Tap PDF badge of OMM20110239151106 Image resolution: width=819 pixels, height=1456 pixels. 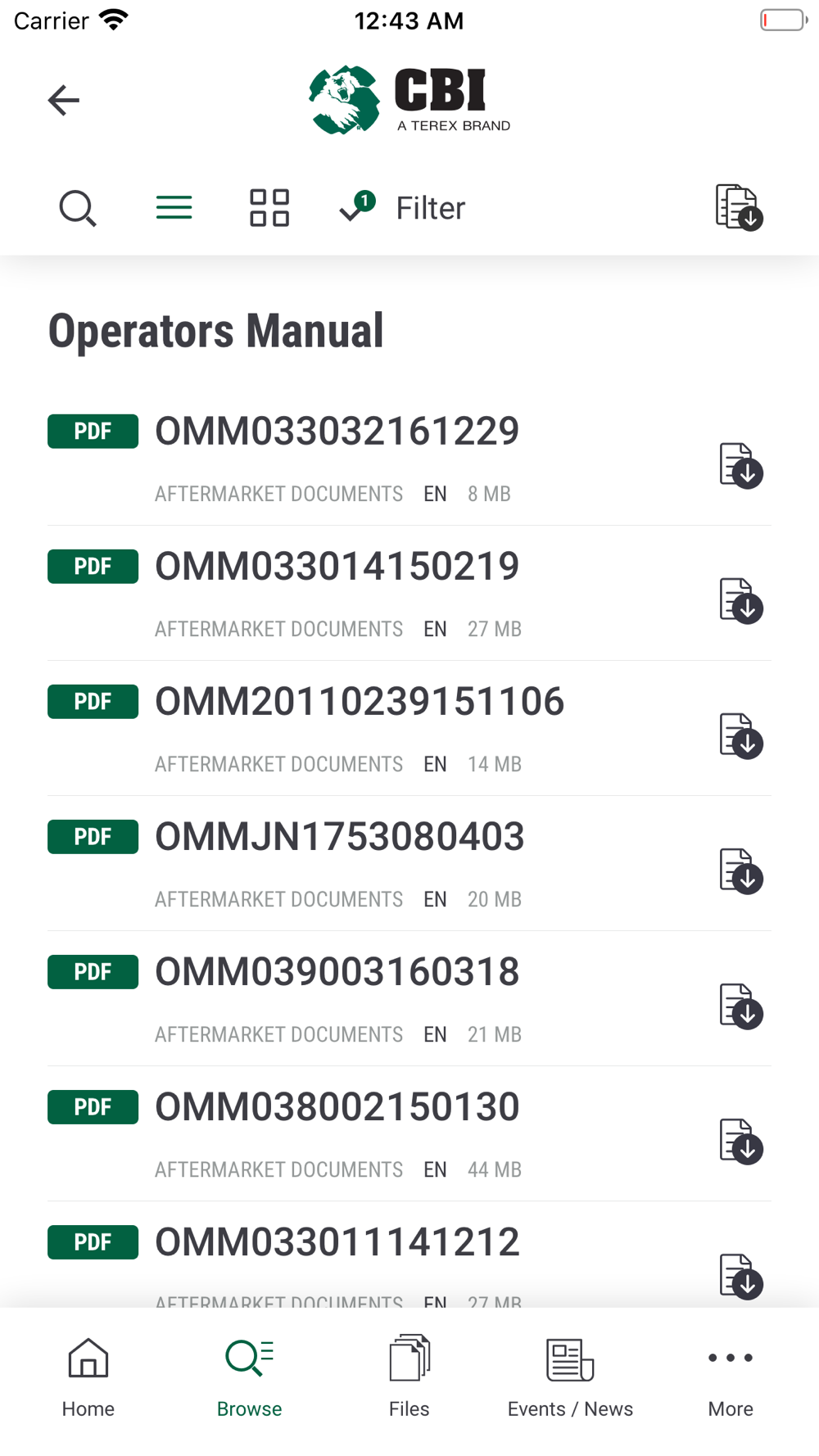coord(93,702)
